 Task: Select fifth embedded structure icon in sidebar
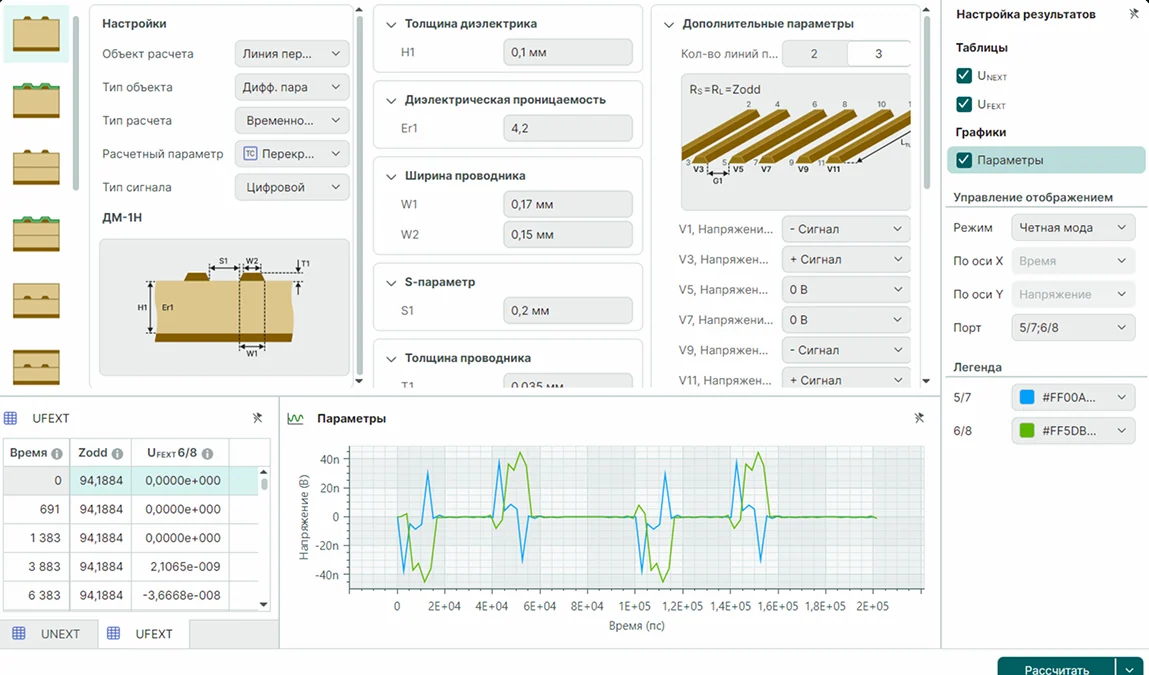point(36,300)
